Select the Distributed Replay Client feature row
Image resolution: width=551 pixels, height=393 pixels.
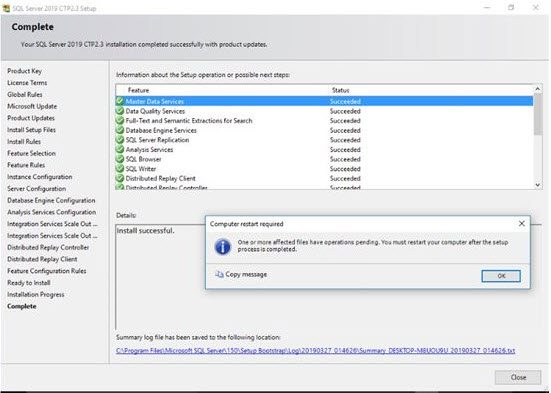pyautogui.click(x=324, y=178)
